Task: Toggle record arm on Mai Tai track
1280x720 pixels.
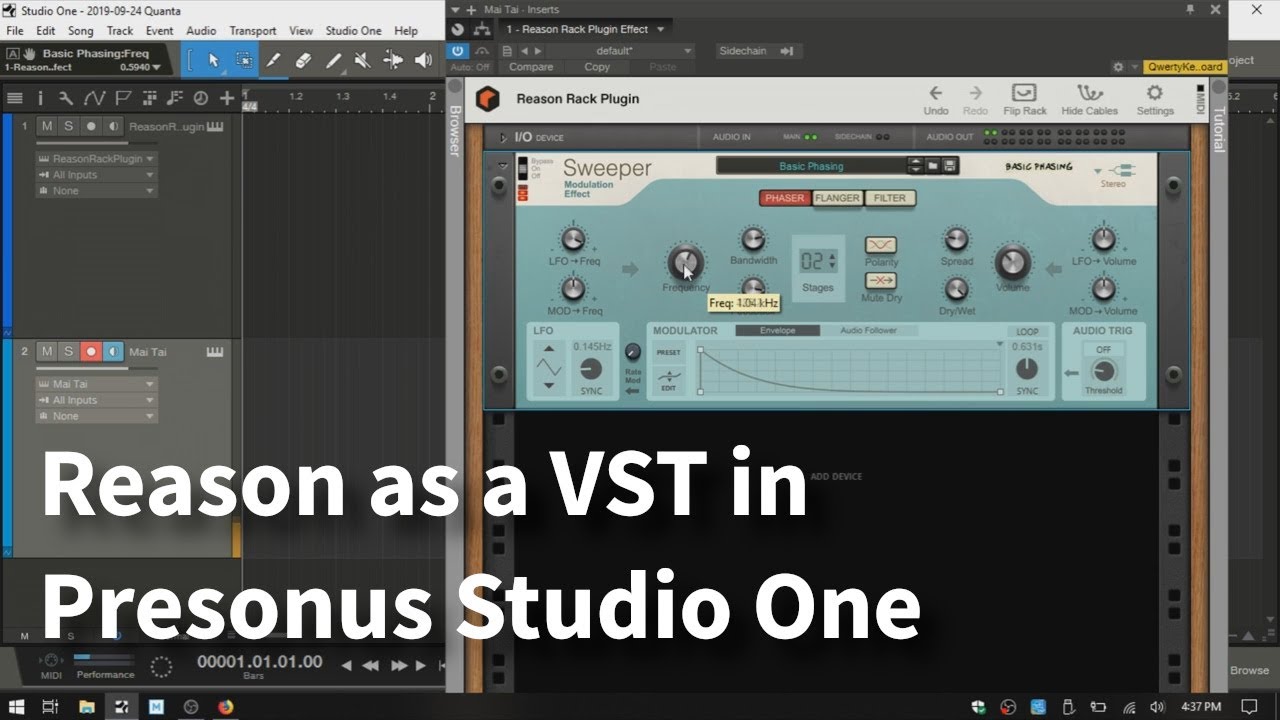Action: 91,351
